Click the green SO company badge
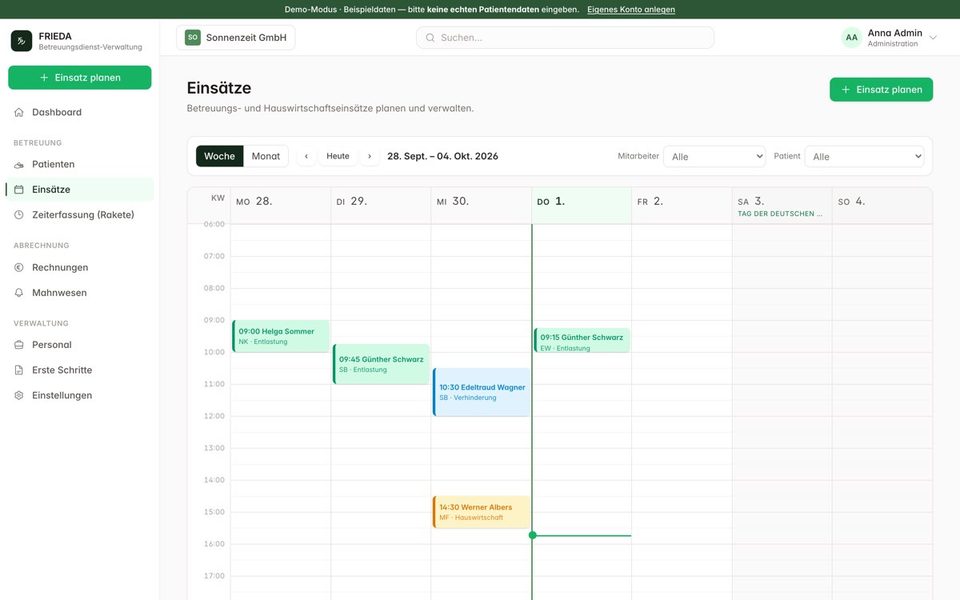Viewport: 960px width, 600px height. point(193,37)
